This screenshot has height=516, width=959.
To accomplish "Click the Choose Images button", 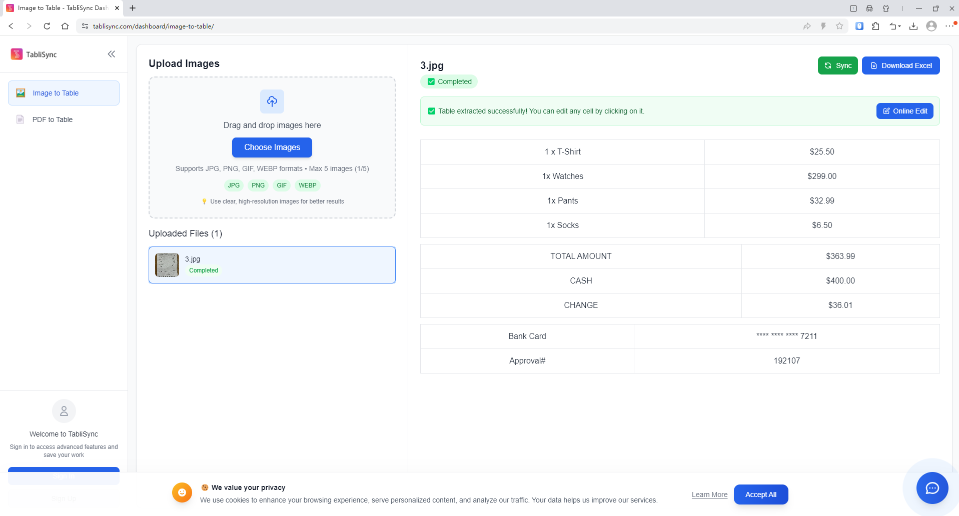I will pyautogui.click(x=272, y=147).
